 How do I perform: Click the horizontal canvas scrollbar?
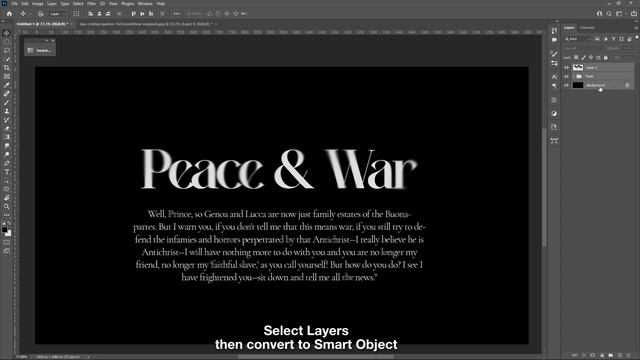(316, 357)
